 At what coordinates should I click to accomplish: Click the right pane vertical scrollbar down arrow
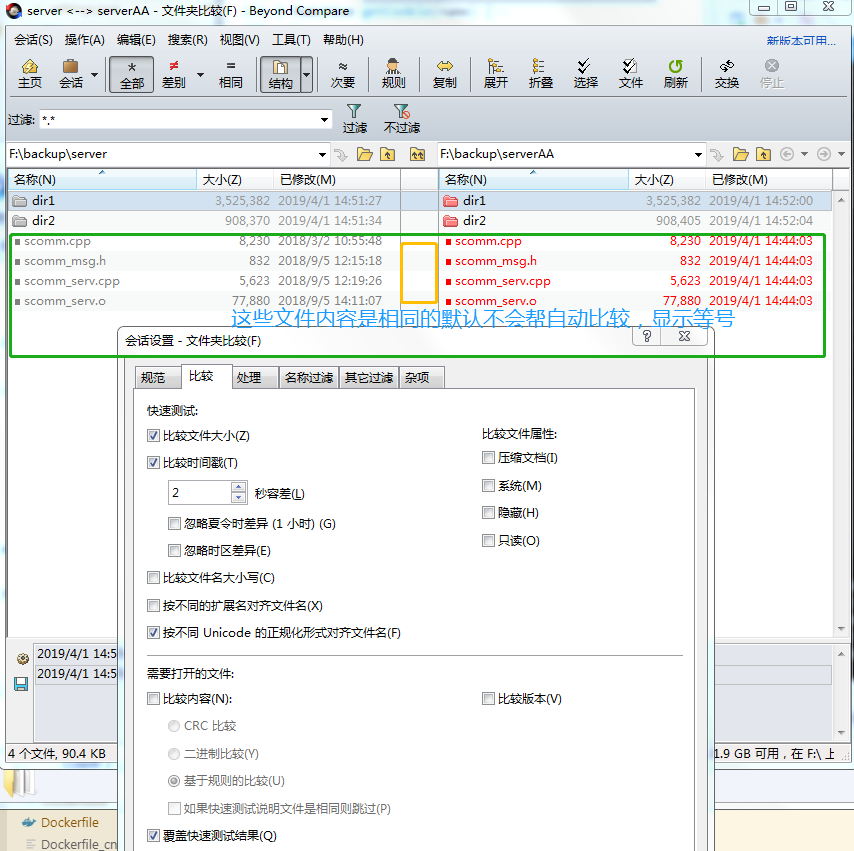click(841, 629)
